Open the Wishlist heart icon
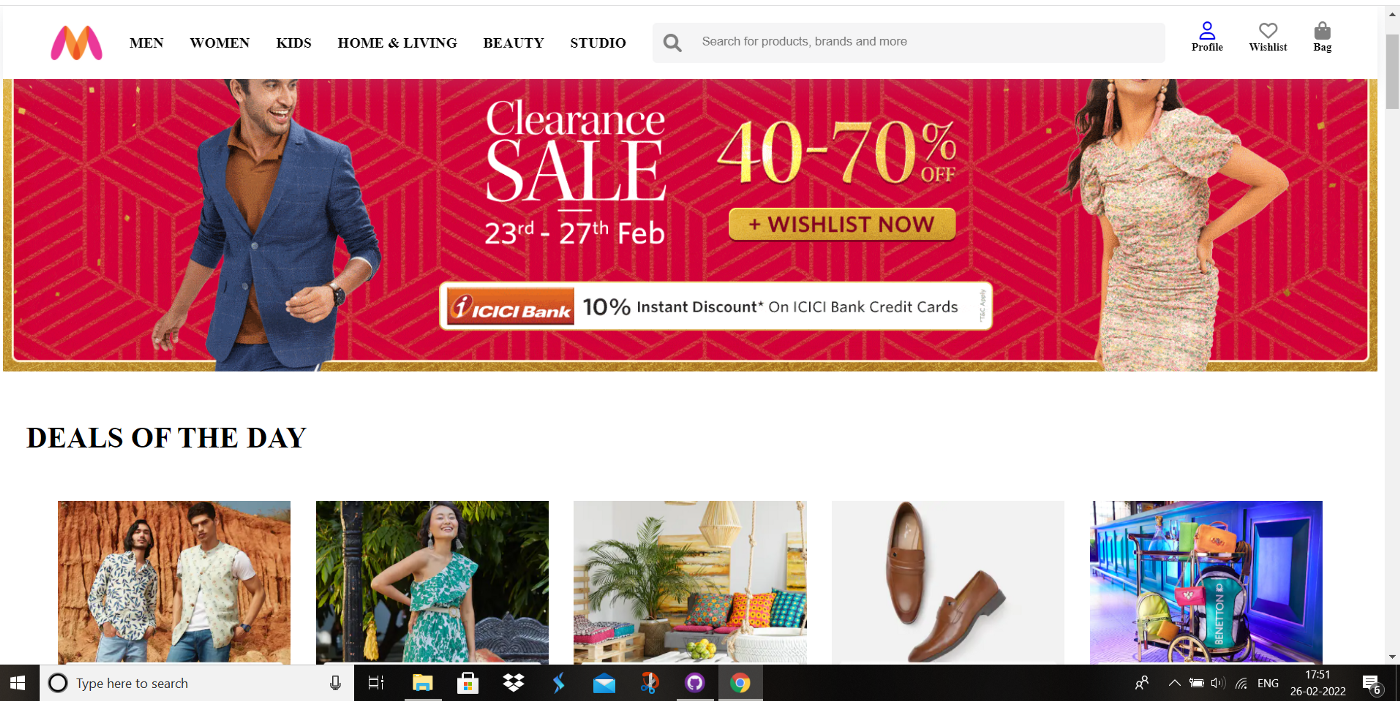Screen dimensions: 1400x701 click(x=1268, y=31)
